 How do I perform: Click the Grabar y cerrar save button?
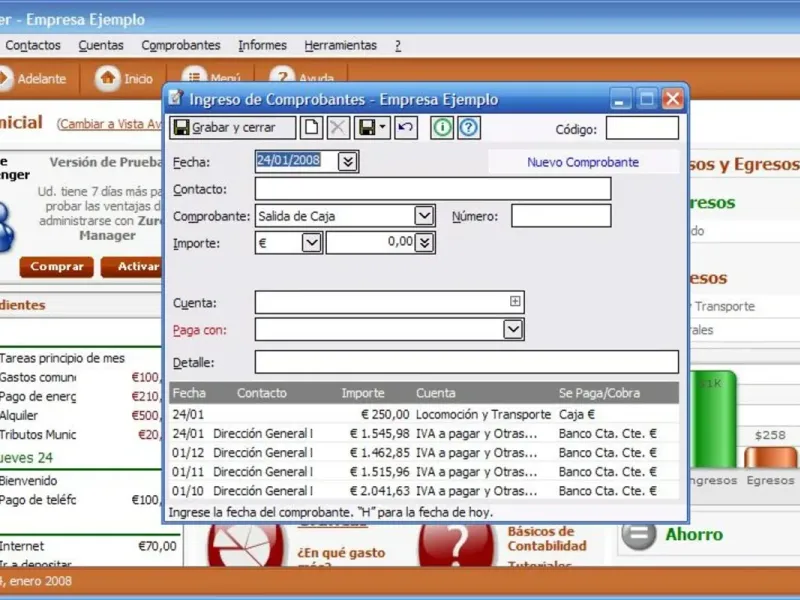[233, 128]
